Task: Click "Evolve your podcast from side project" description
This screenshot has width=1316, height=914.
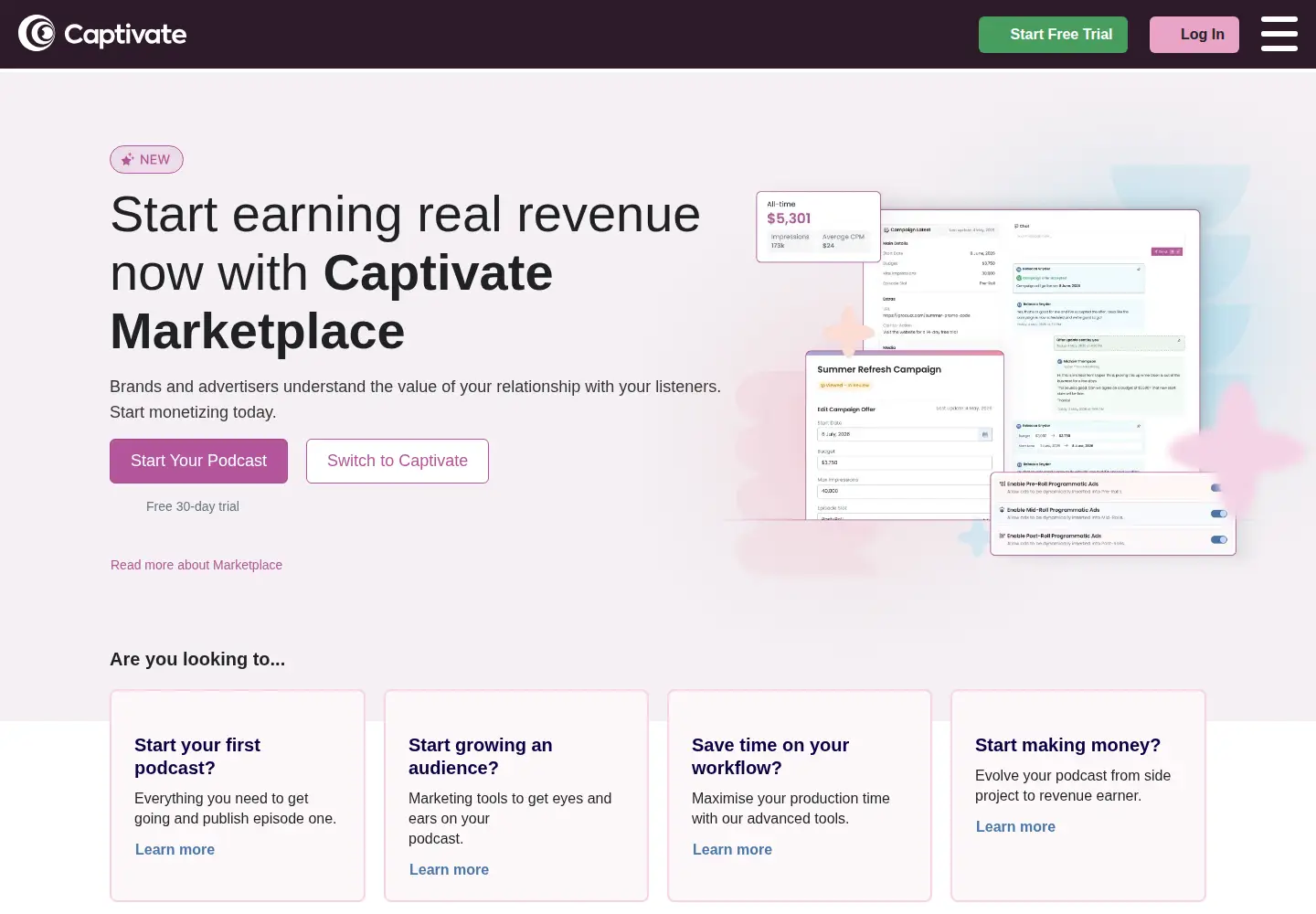Action: pos(1073,785)
